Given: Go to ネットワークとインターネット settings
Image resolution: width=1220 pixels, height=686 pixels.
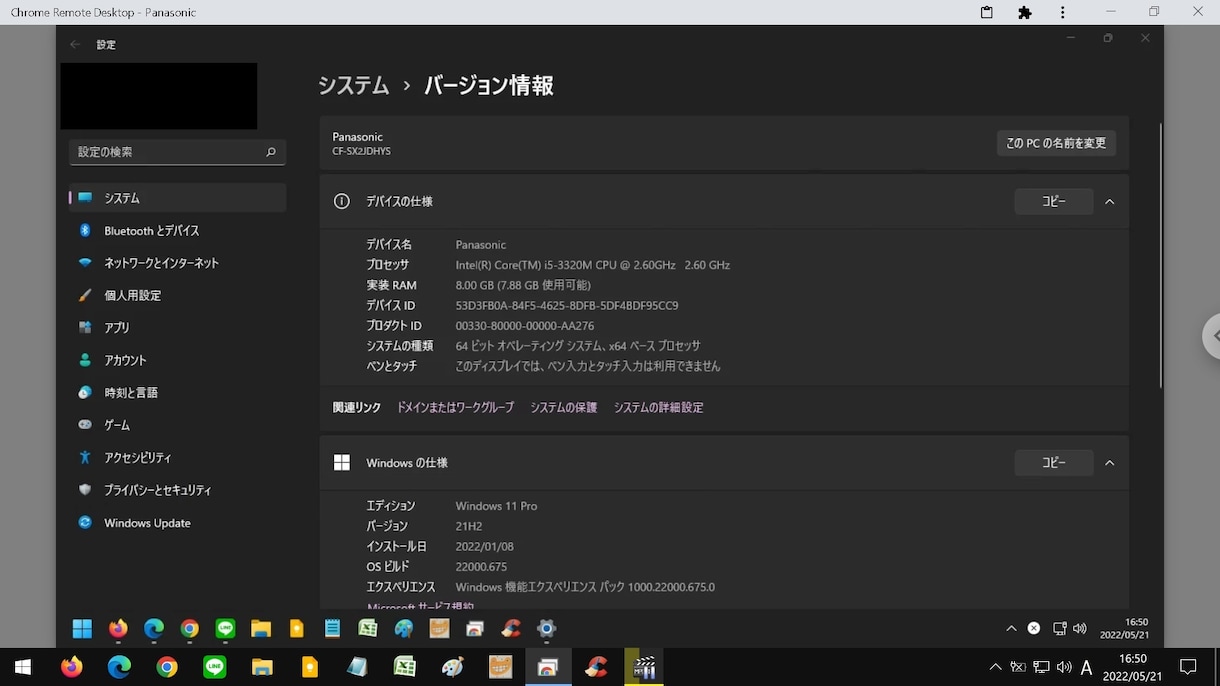Looking at the screenshot, I should tap(177, 263).
